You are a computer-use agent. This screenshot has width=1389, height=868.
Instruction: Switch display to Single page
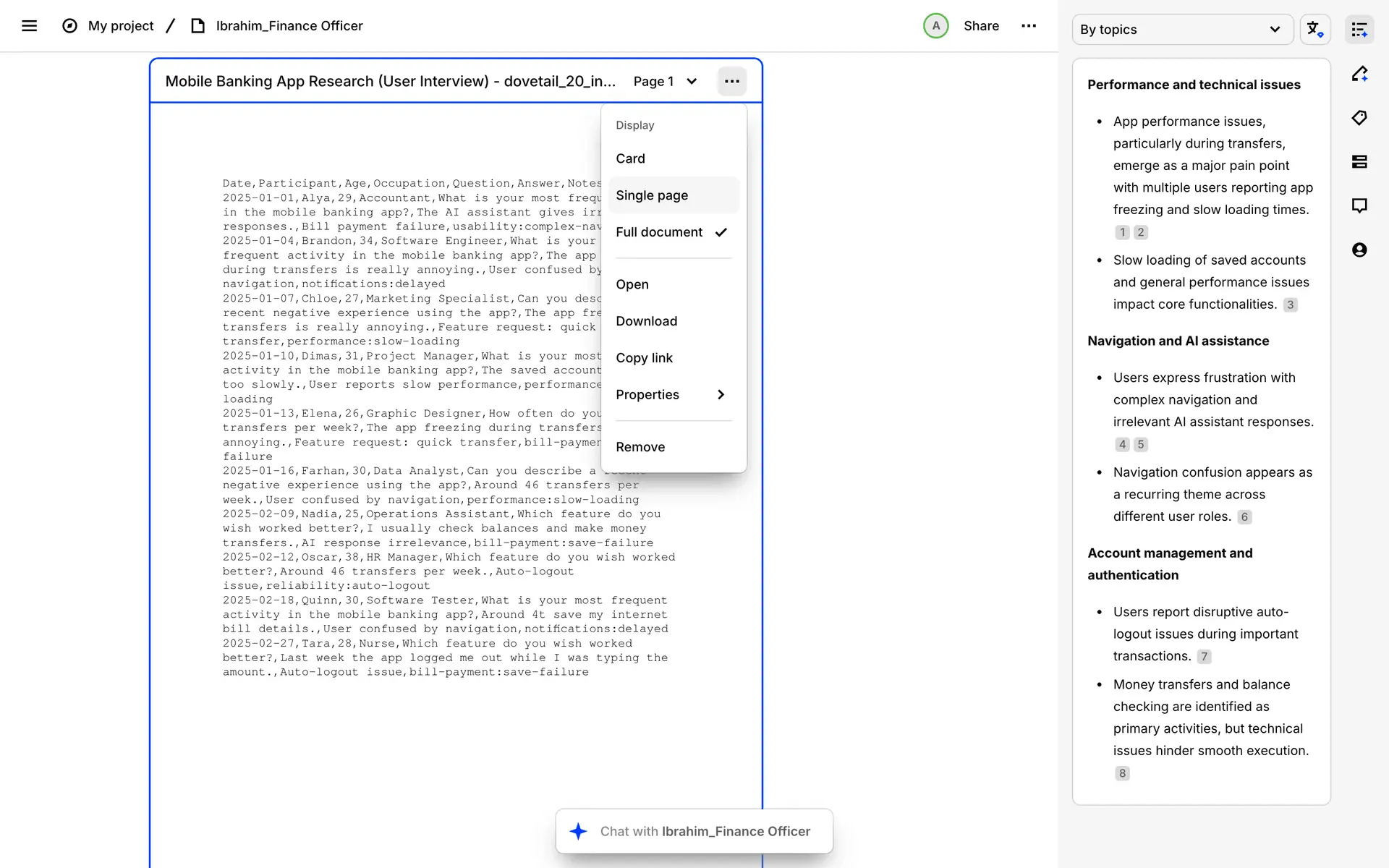pyautogui.click(x=652, y=195)
